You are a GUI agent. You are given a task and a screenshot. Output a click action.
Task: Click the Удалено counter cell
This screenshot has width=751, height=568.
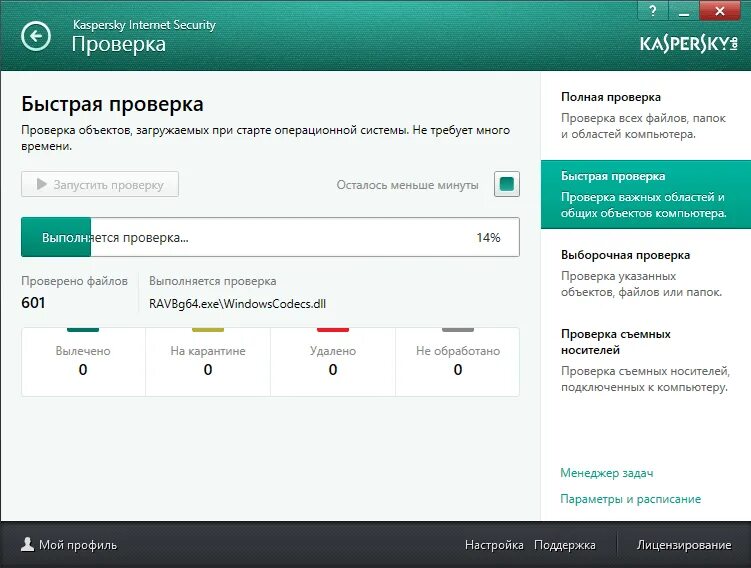(333, 362)
